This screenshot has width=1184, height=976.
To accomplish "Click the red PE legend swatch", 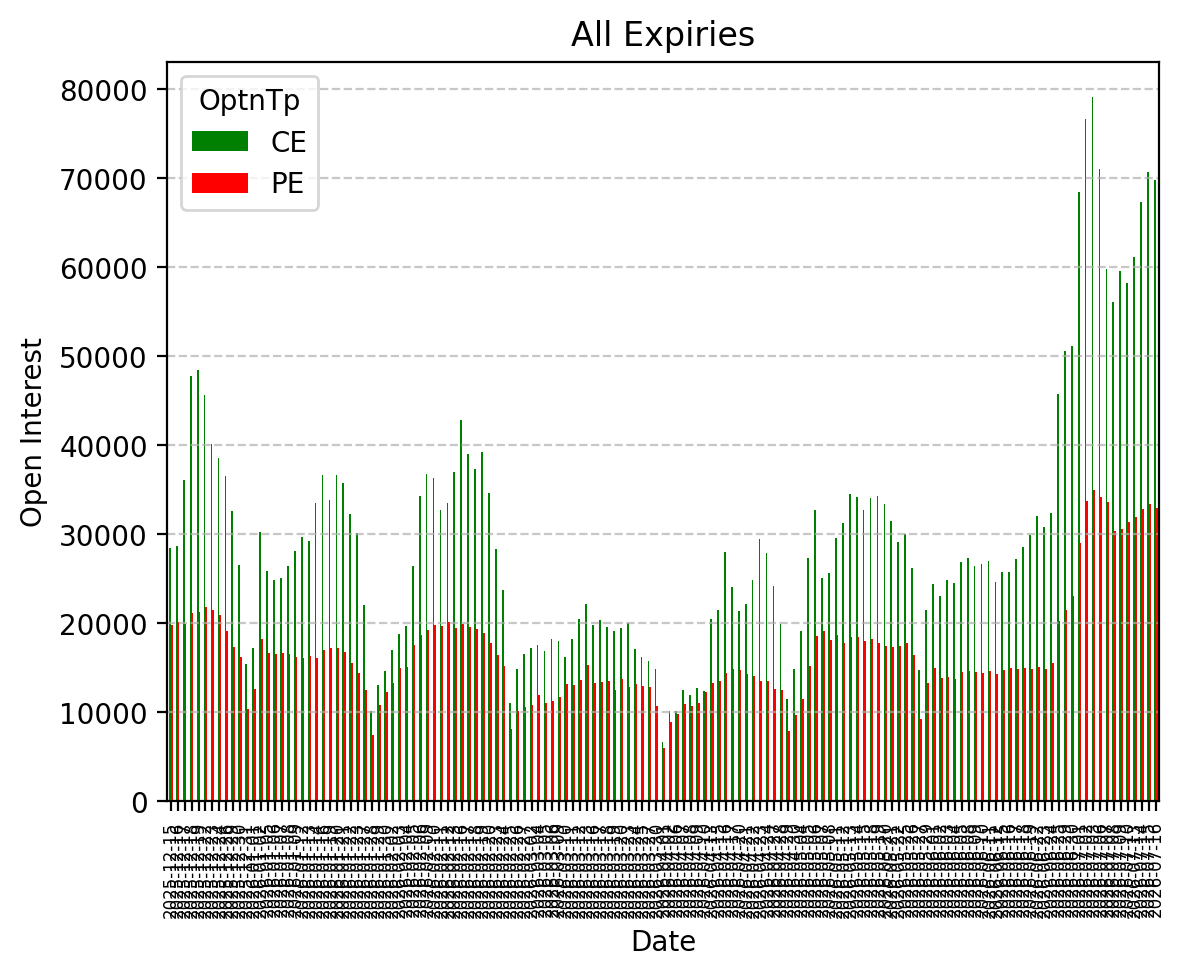I will point(220,183).
